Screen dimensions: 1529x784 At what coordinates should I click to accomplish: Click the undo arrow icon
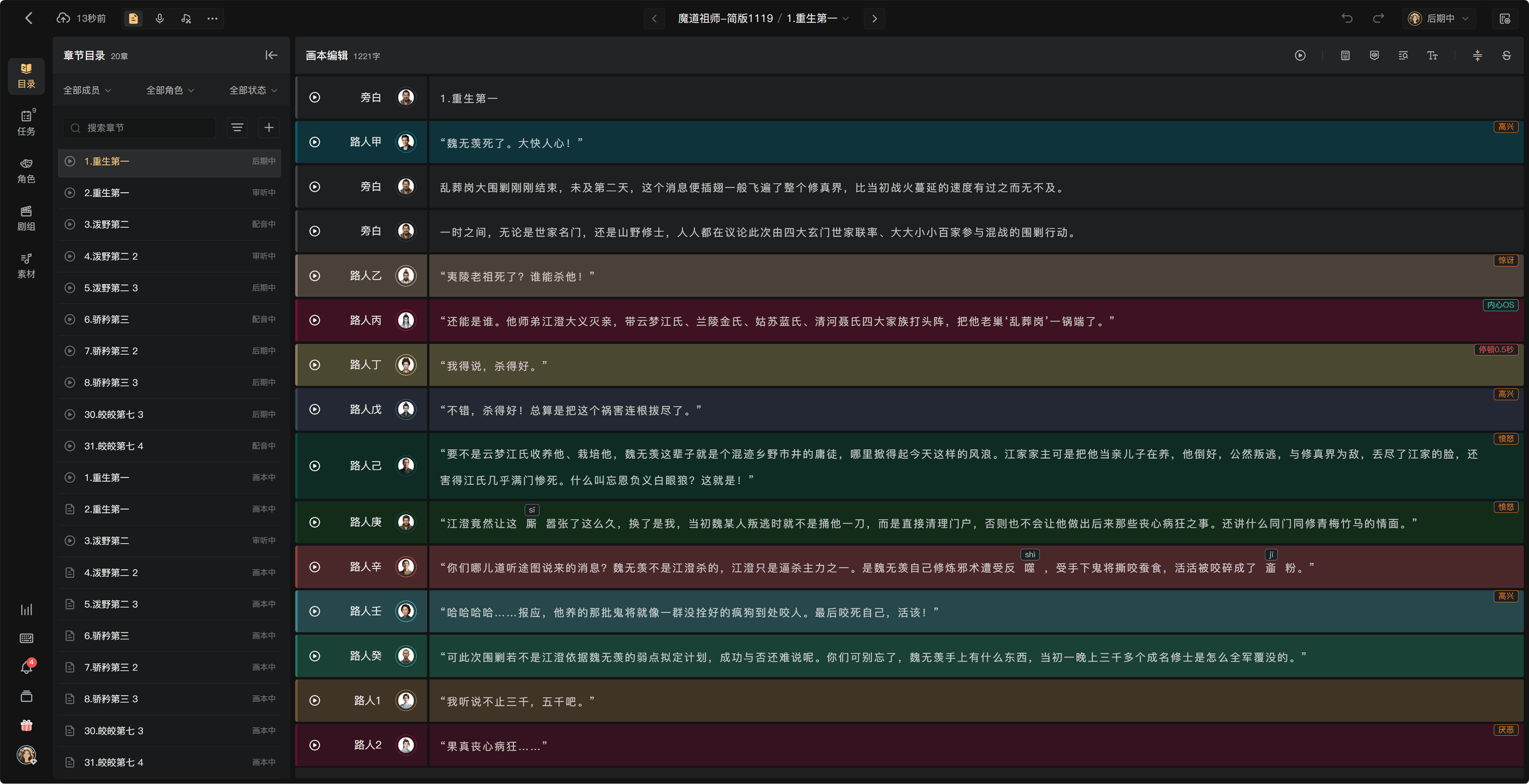tap(1347, 18)
